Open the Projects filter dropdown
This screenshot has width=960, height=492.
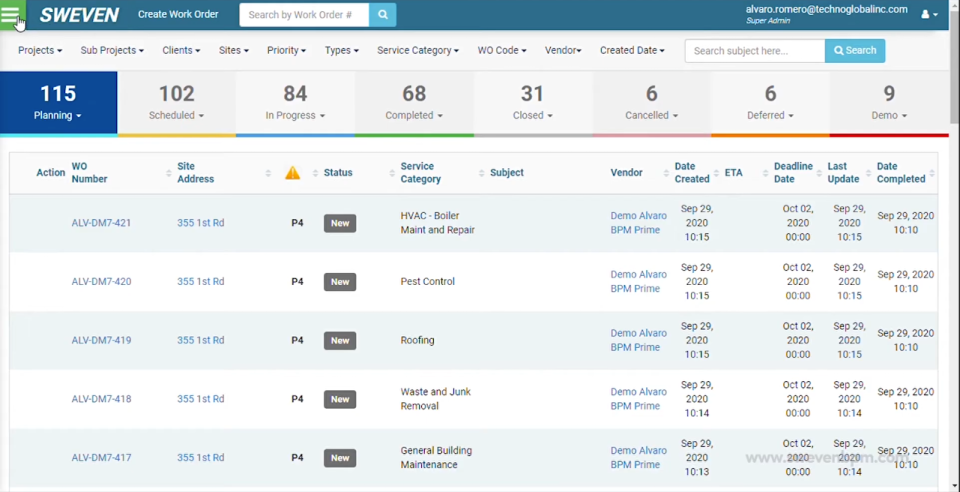[40, 50]
